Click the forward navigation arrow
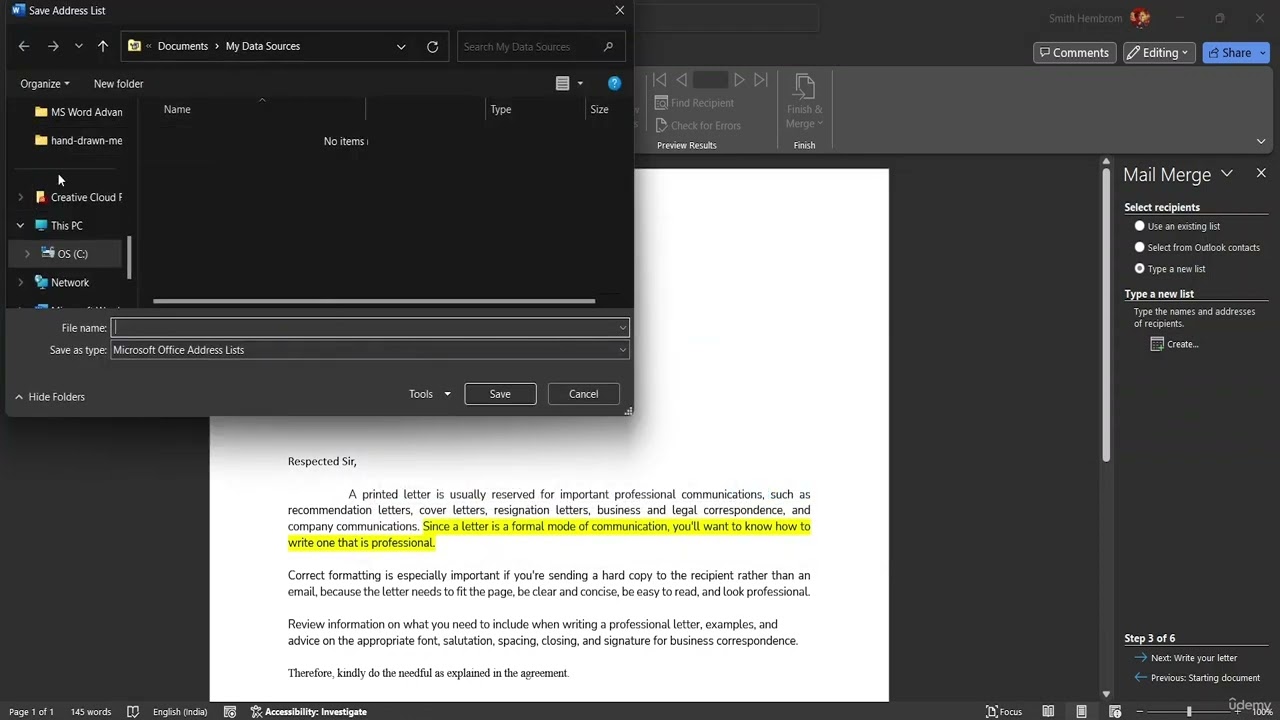The height and width of the screenshot is (720, 1280). (x=53, y=46)
